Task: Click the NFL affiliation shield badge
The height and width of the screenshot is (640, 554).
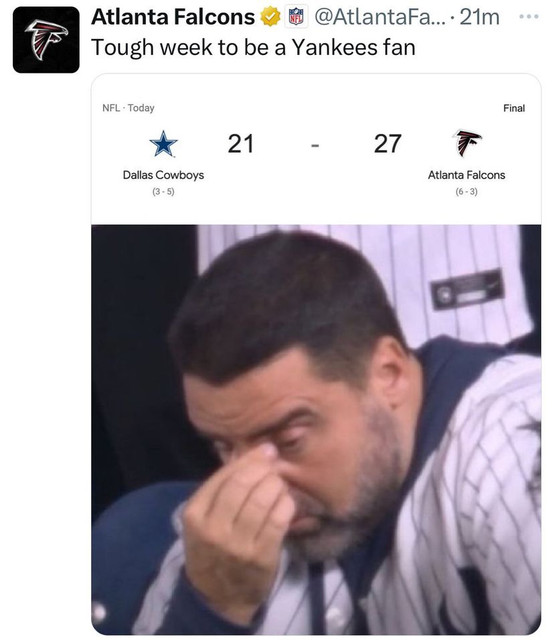Action: pos(296,17)
